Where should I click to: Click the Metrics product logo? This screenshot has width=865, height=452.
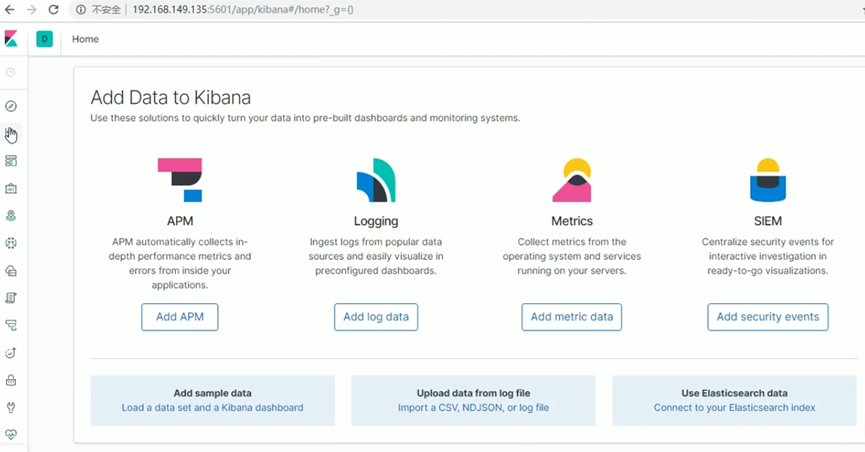coord(572,180)
